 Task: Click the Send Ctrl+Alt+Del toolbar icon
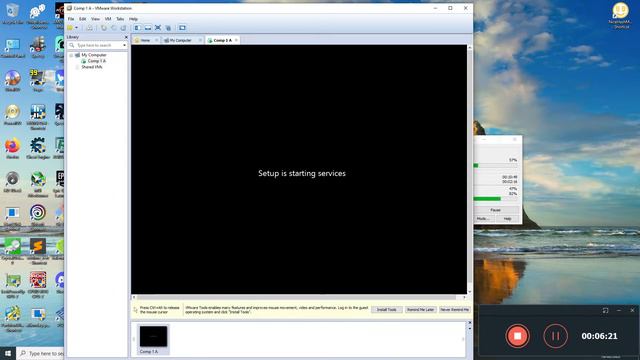[x=89, y=28]
